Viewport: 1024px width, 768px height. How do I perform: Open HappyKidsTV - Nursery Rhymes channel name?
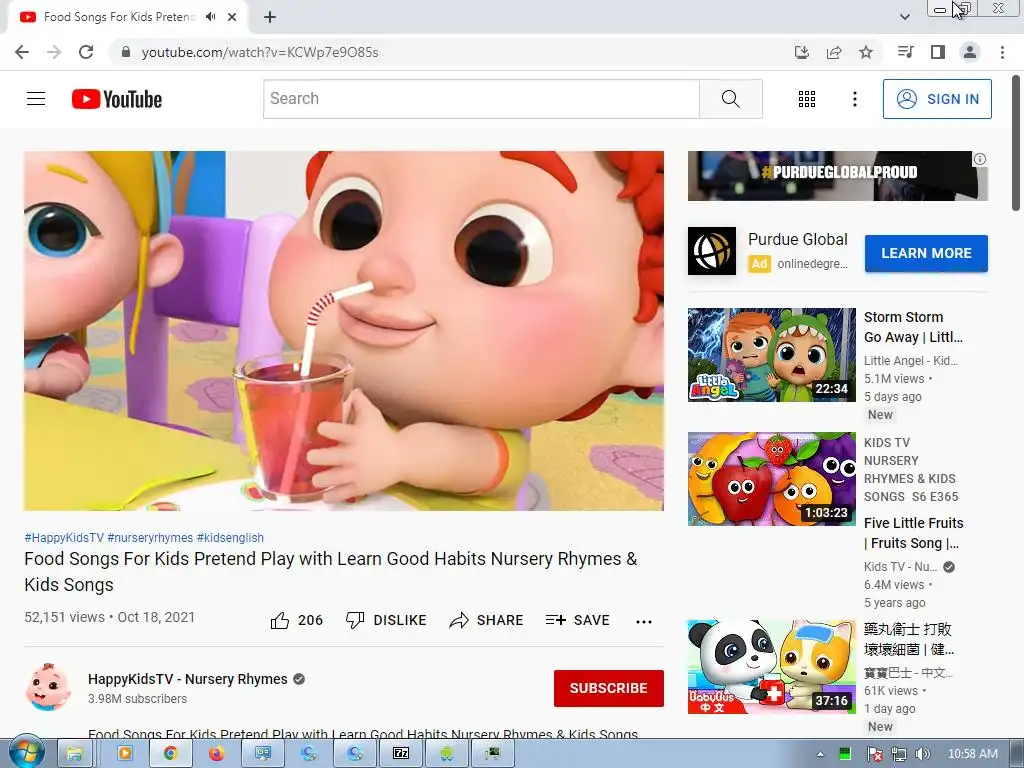pos(187,679)
